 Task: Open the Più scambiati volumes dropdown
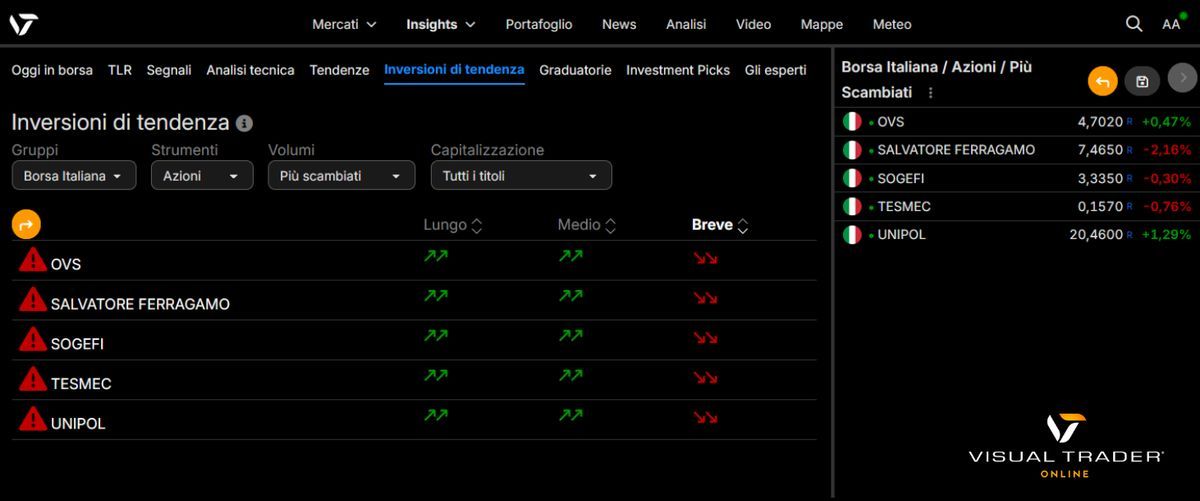(x=341, y=176)
